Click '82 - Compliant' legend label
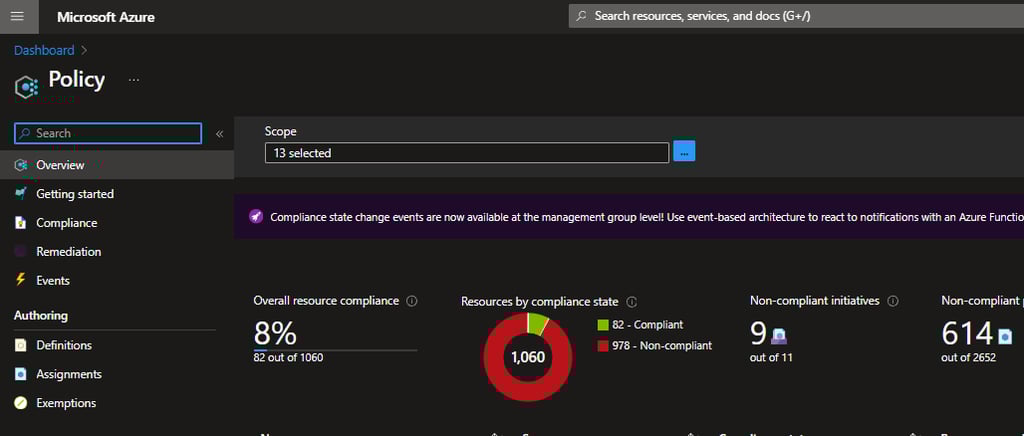1024x436 pixels. 648,324
